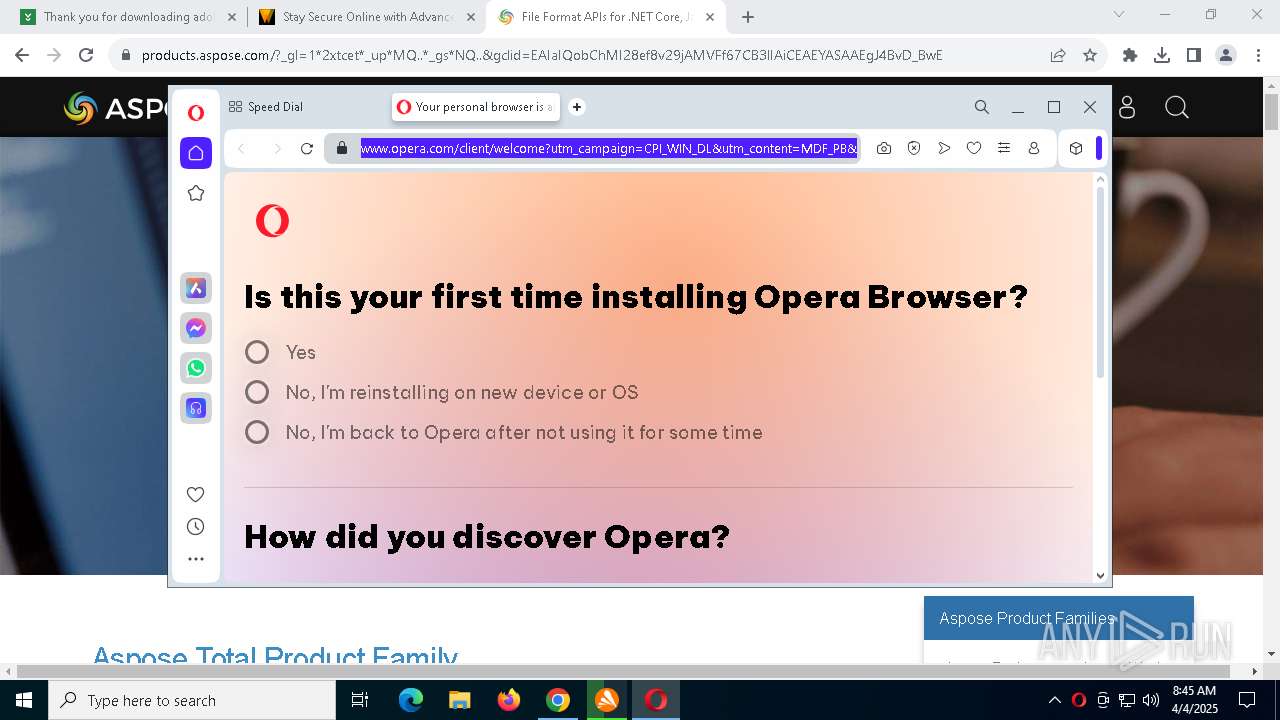Open Opera Flow send icon
Image resolution: width=1280 pixels, height=720 pixels.
(x=944, y=148)
